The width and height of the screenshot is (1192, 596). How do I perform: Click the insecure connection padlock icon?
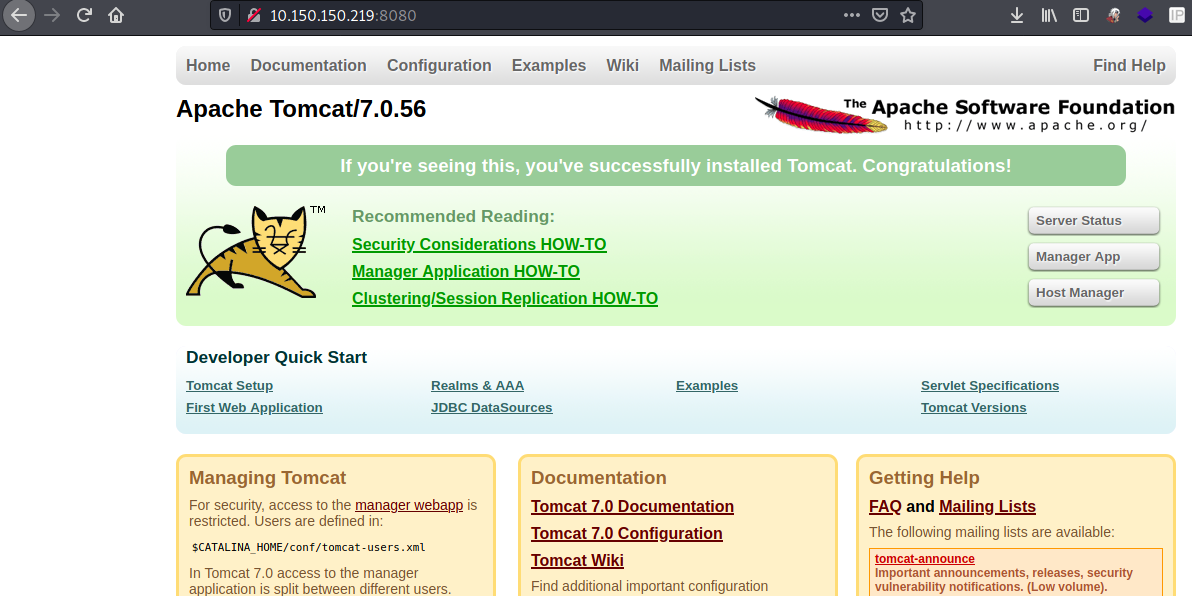point(254,15)
